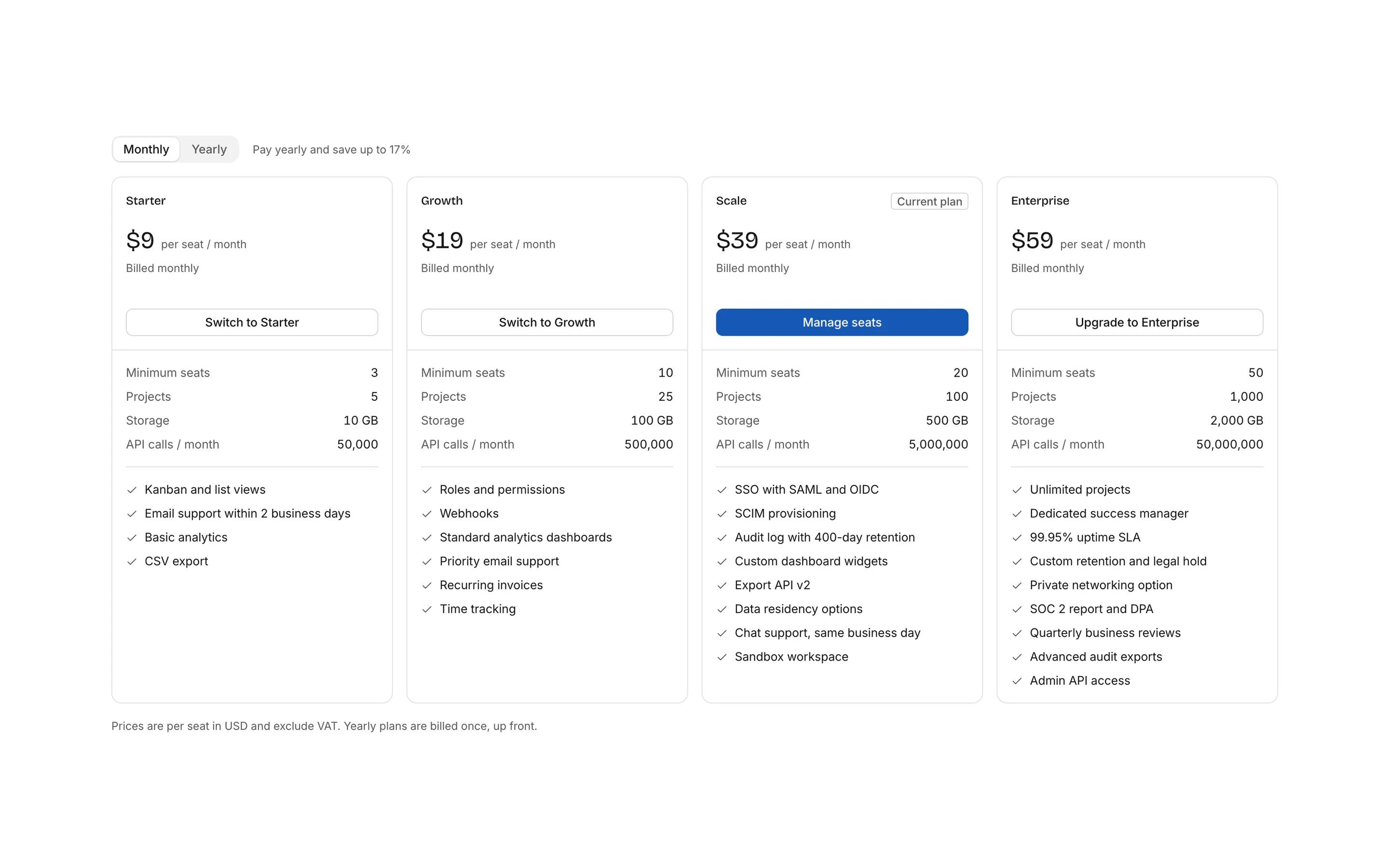Click the Growth plan title
1389x868 pixels.
pyautogui.click(x=441, y=200)
